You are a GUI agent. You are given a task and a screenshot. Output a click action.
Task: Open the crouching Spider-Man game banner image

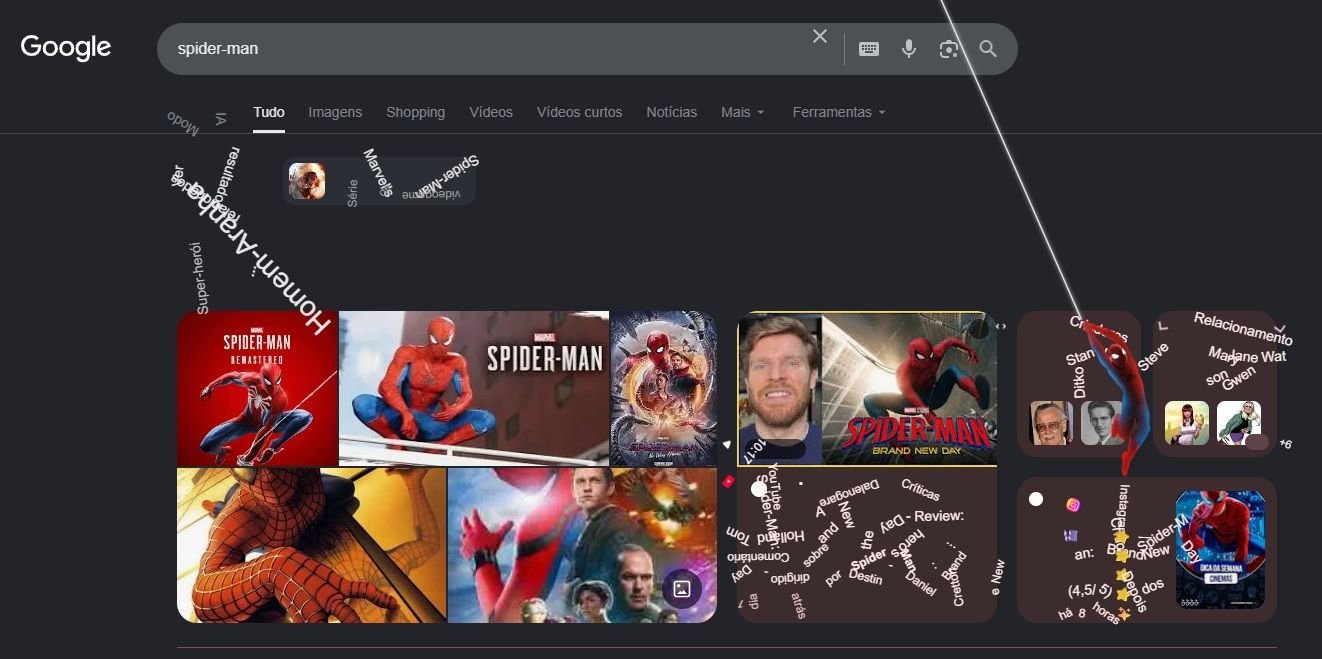[x=474, y=389]
